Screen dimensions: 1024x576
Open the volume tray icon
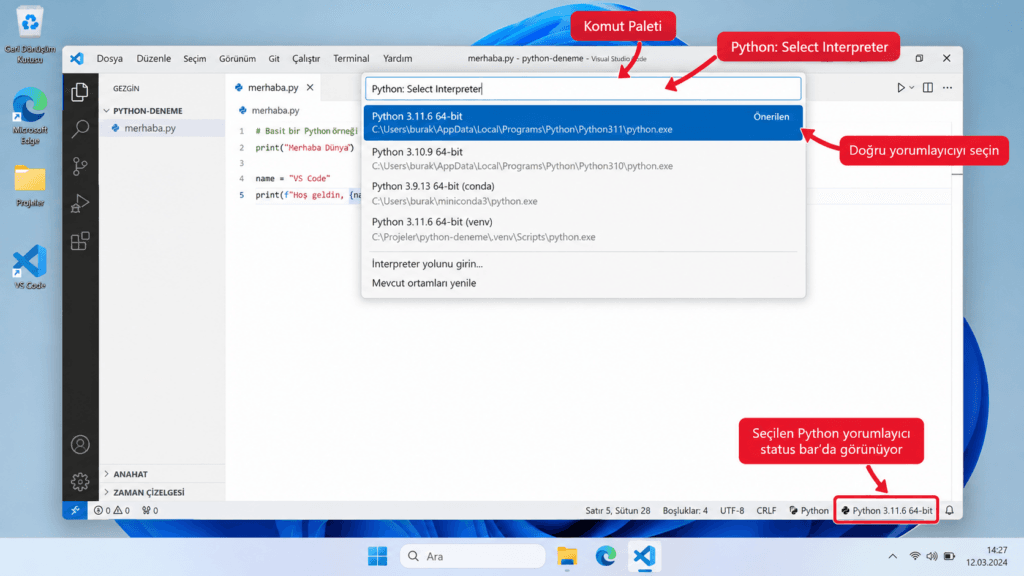[932, 556]
